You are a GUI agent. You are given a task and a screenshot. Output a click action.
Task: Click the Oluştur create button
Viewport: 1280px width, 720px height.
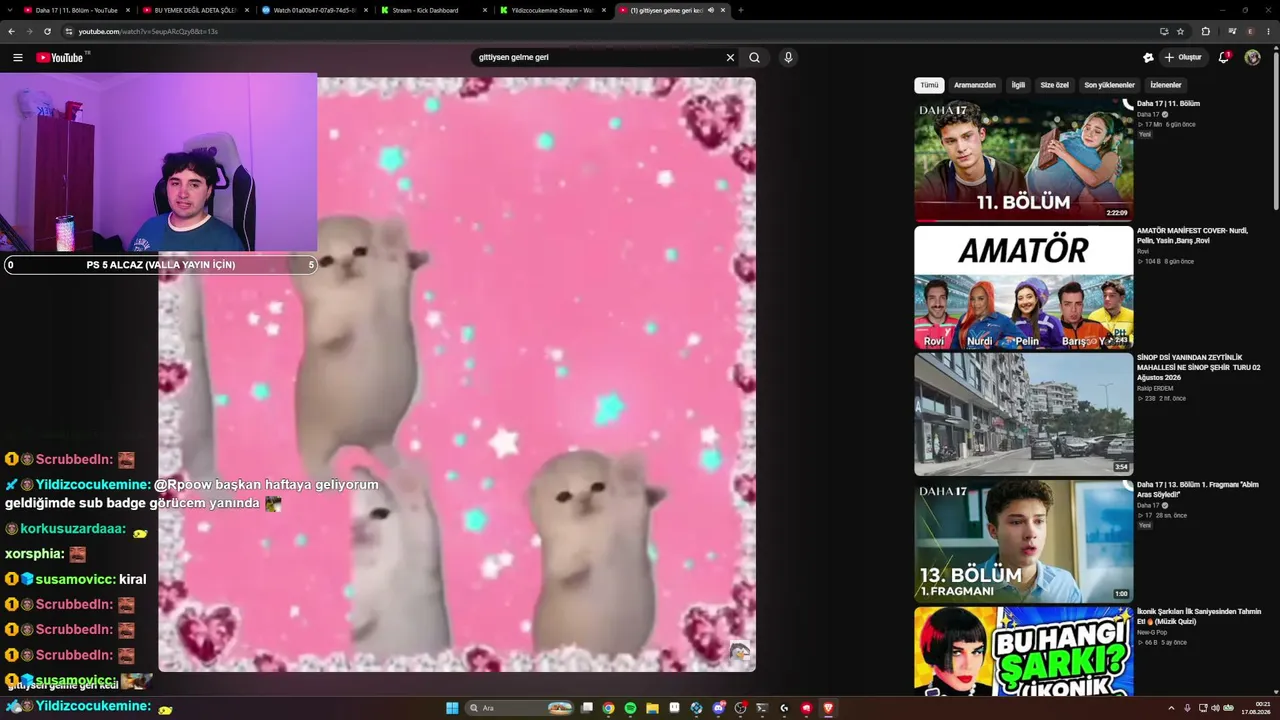(1183, 58)
